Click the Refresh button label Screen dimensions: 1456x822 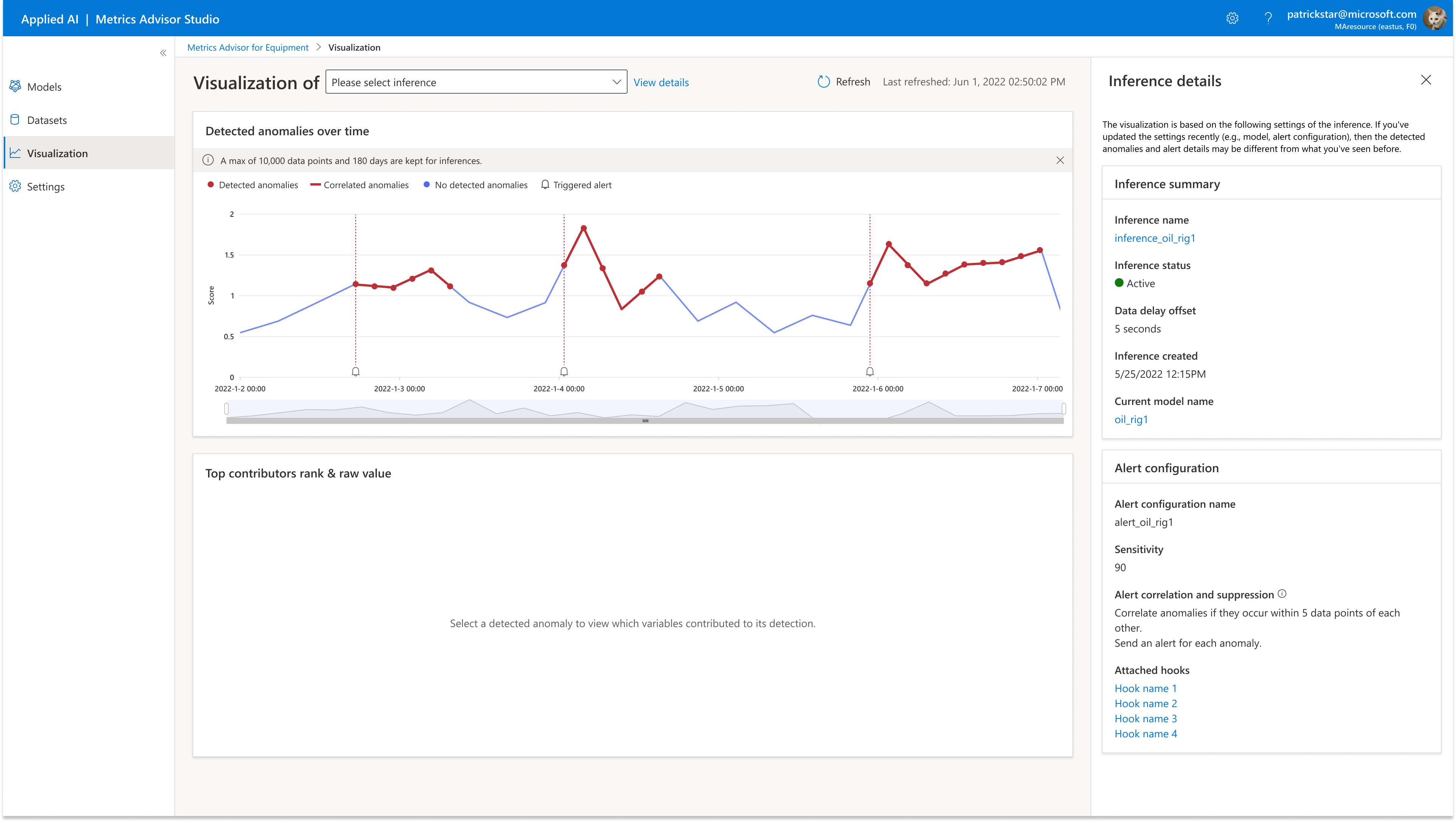(853, 82)
